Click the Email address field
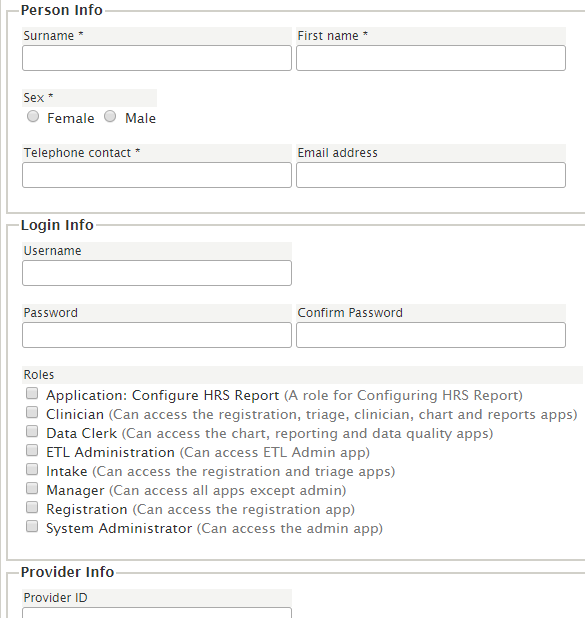Image resolution: width=585 pixels, height=618 pixels. click(x=431, y=175)
